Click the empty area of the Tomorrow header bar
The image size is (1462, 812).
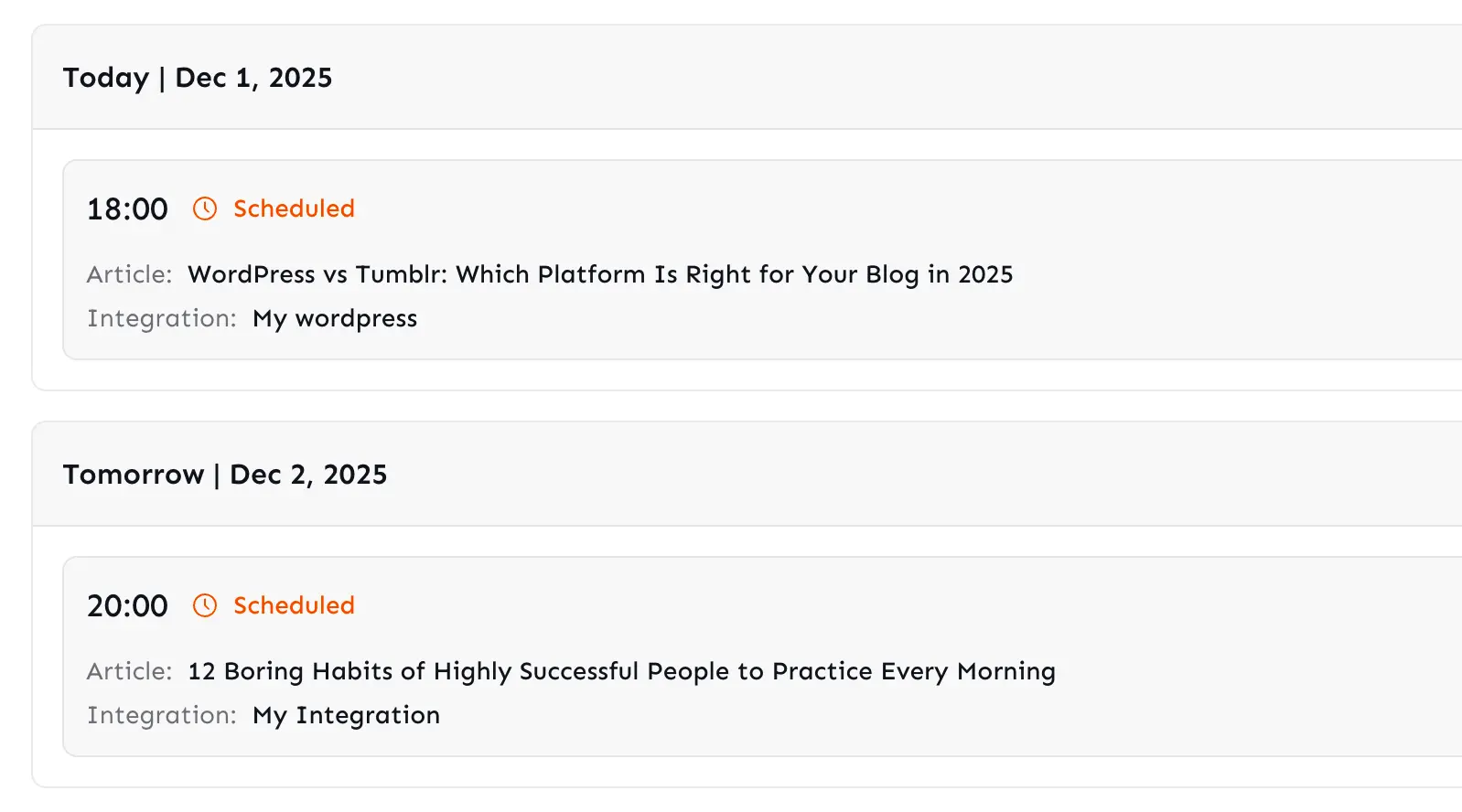[915, 475]
